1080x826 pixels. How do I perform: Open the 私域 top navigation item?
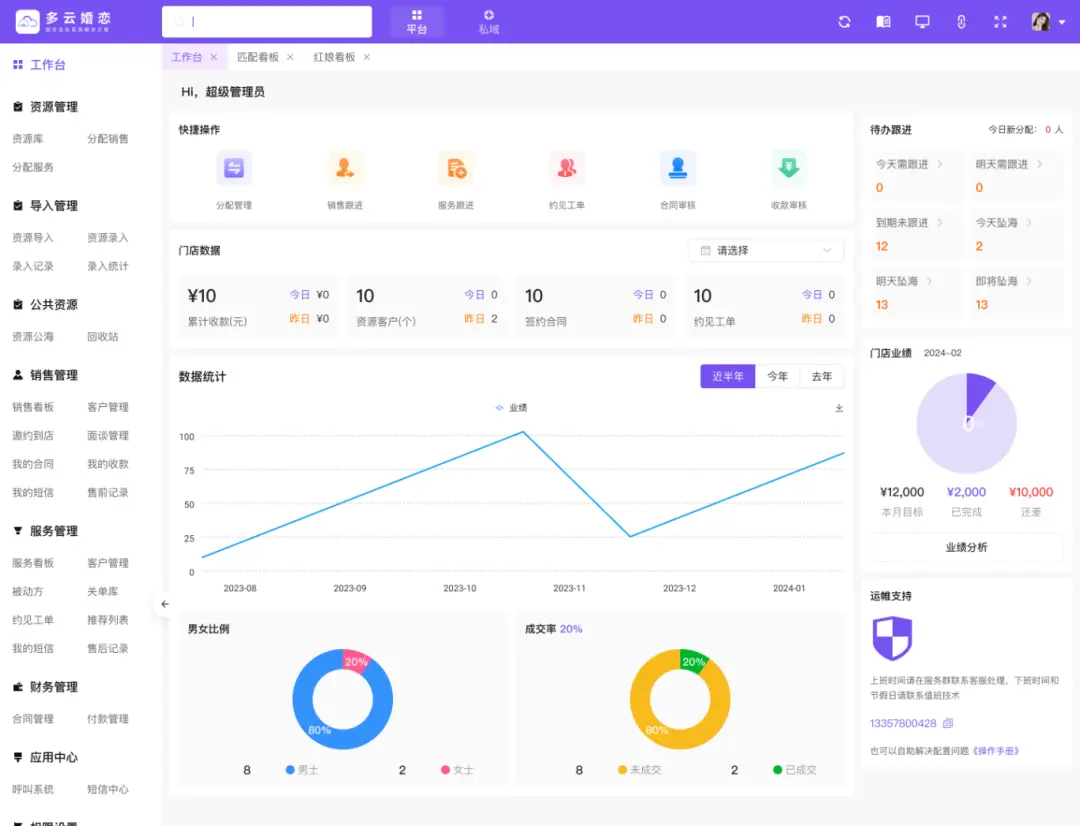(x=488, y=22)
